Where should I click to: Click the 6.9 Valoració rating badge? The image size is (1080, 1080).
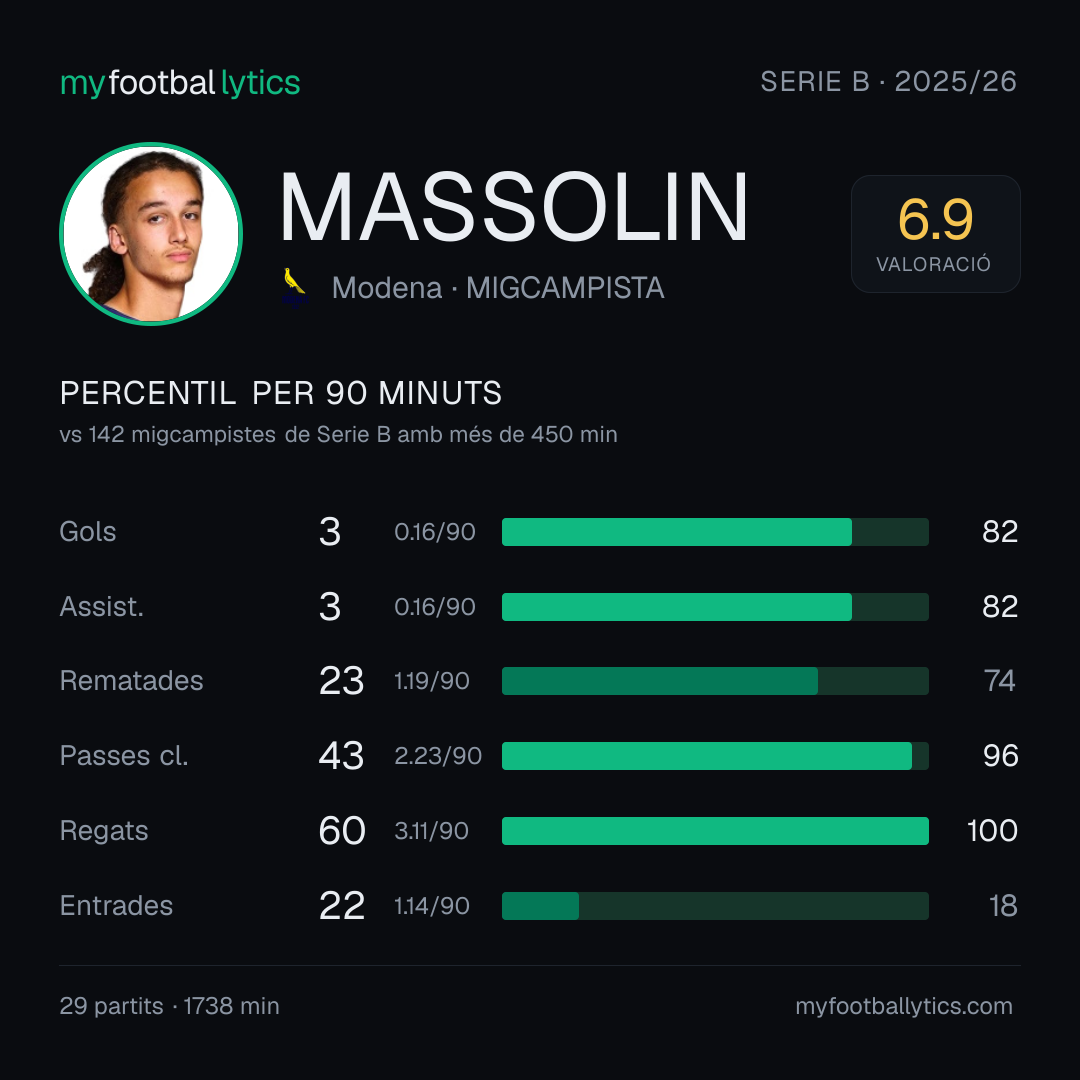935,233
